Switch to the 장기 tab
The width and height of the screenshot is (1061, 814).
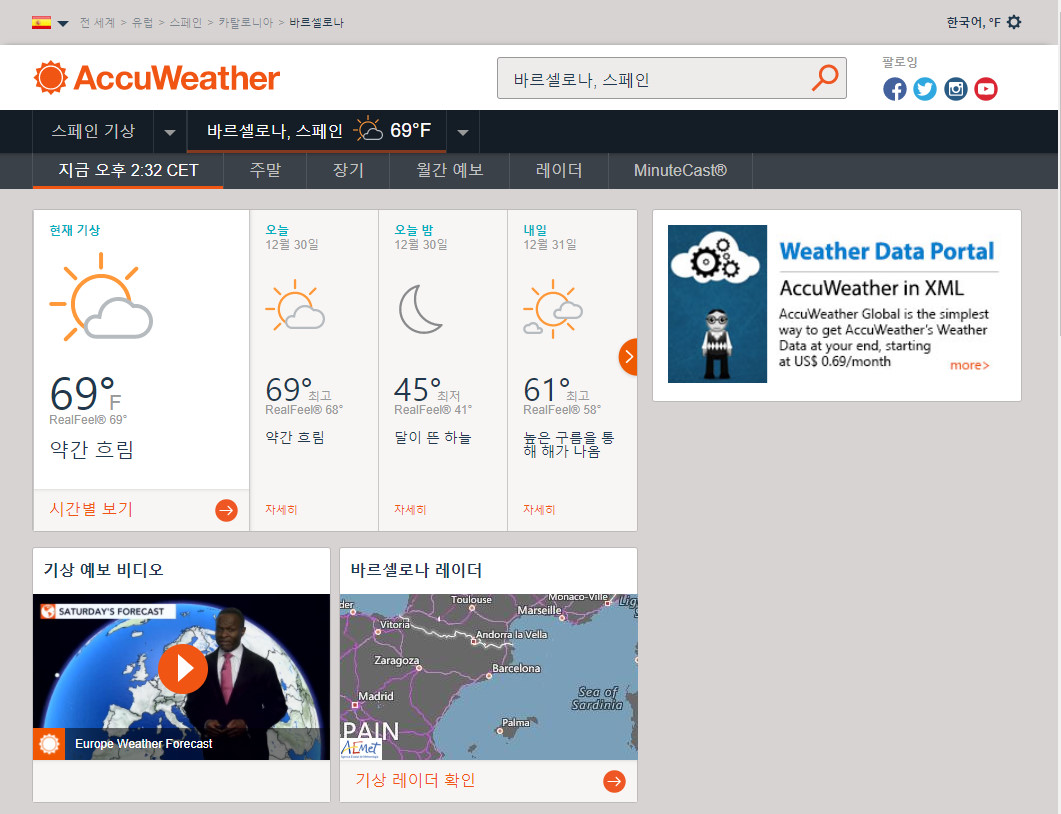click(x=348, y=171)
